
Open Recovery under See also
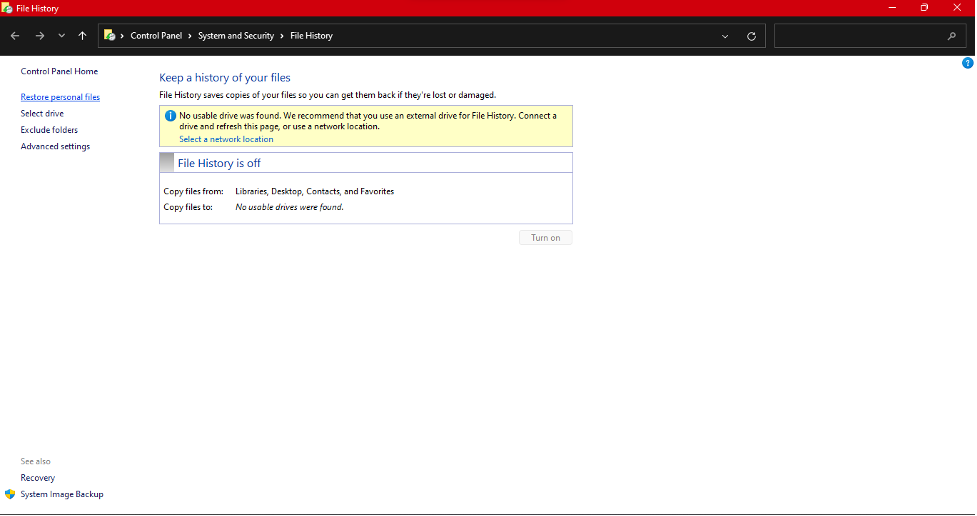click(37, 478)
